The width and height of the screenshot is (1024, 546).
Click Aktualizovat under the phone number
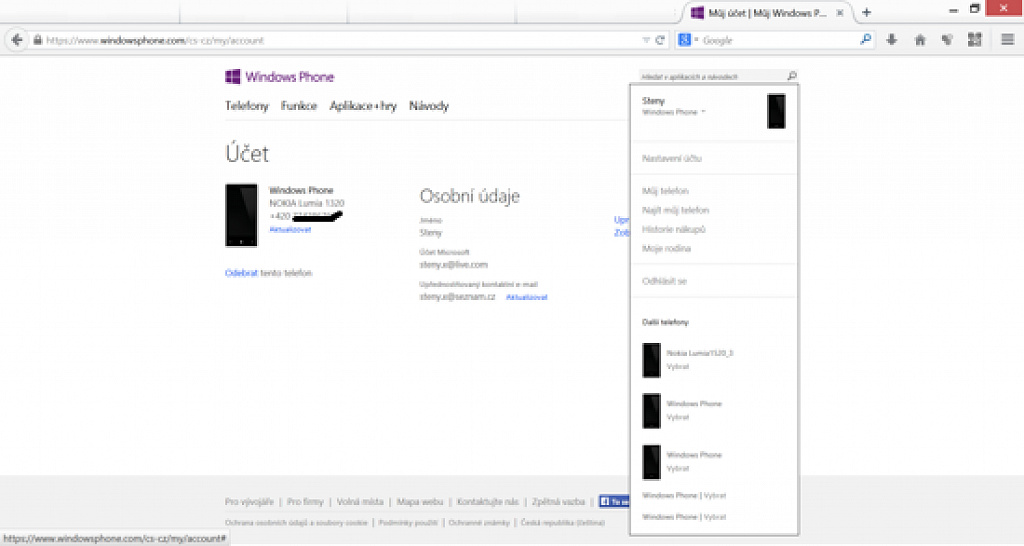coord(291,230)
